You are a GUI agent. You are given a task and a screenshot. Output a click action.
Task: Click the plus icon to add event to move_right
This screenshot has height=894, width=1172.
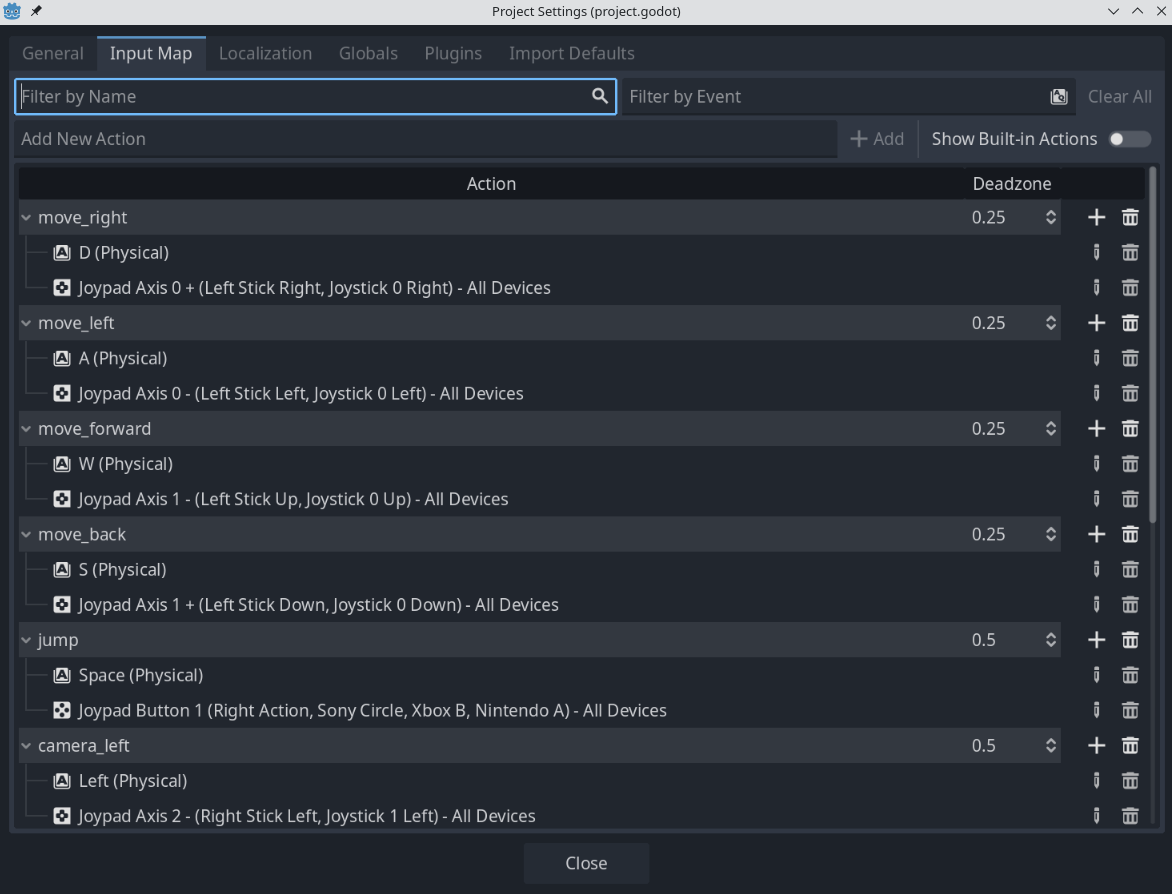1096,217
